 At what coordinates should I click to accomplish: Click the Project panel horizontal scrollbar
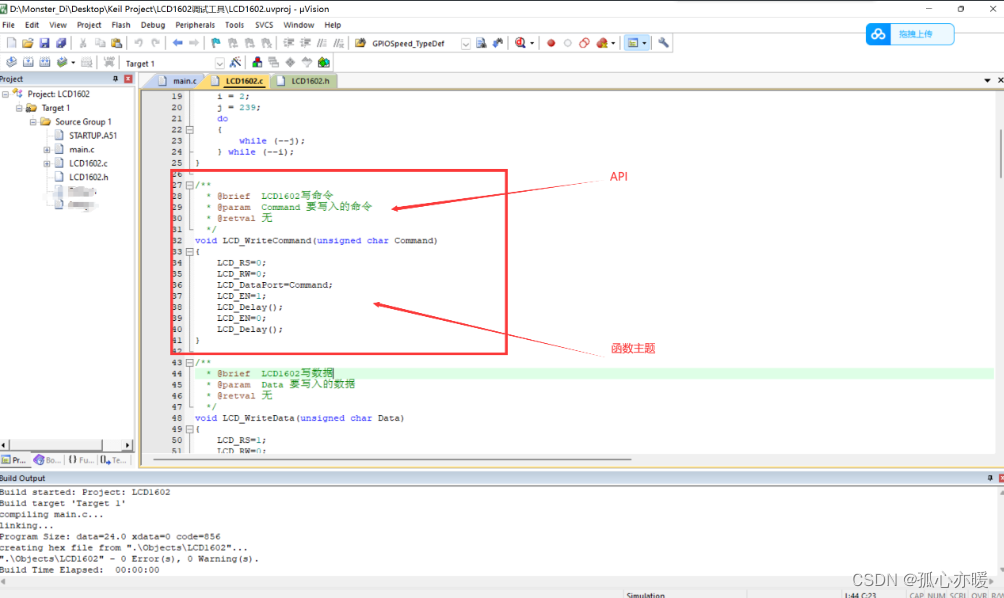coord(55,445)
